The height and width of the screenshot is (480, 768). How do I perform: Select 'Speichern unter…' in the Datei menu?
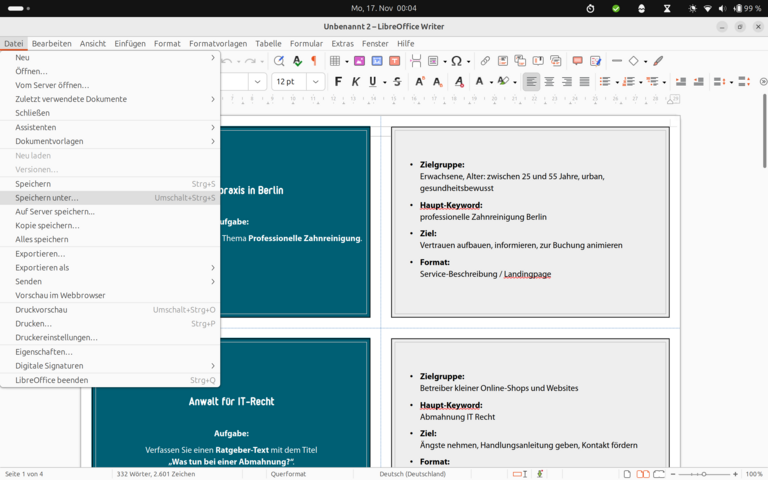click(47, 198)
